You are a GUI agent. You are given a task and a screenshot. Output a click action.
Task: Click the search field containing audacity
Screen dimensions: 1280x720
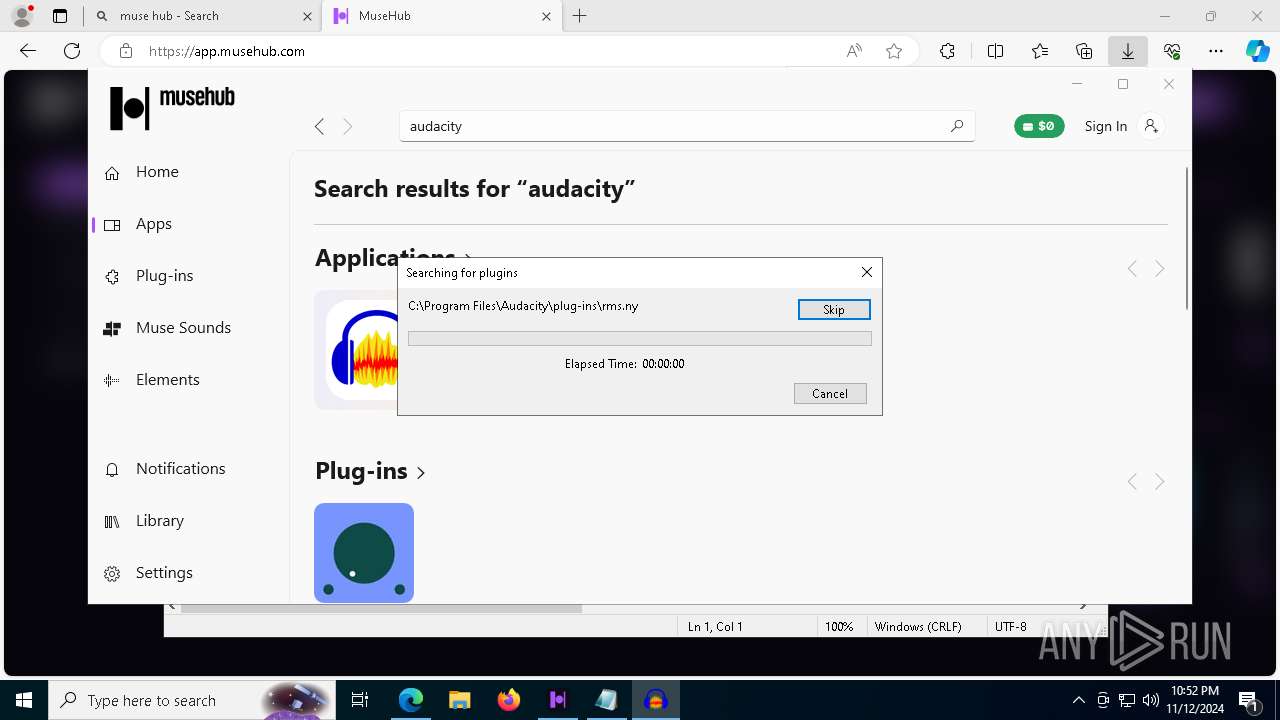coord(687,126)
